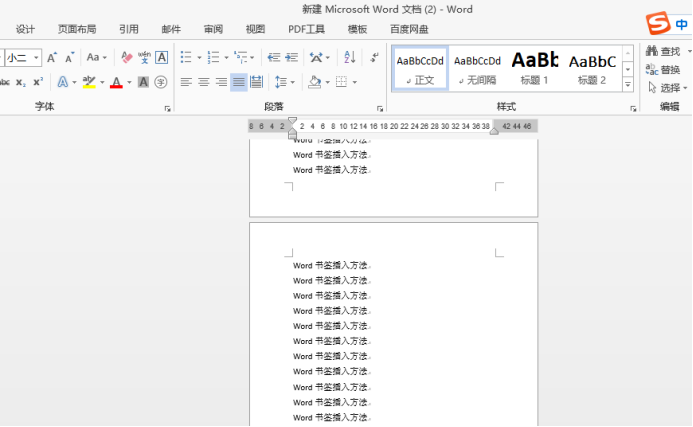Screen dimensions: 693x427
Task: Open the enclosed characters tool
Action: [161, 82]
